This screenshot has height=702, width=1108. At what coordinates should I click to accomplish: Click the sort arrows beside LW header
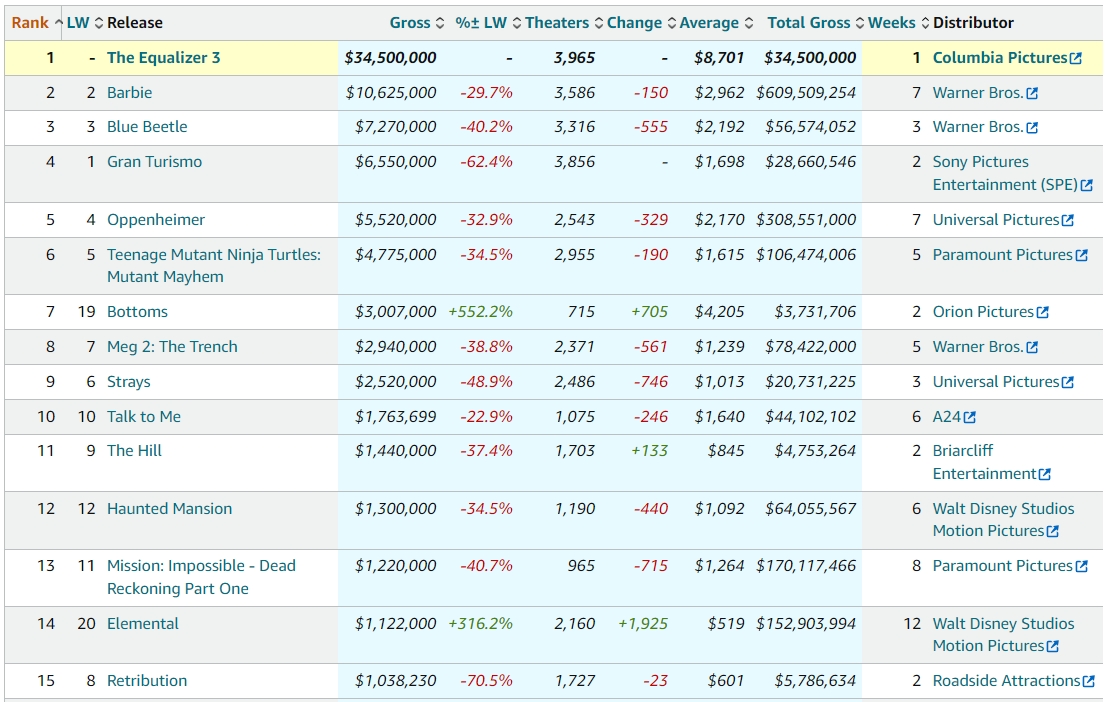point(99,23)
